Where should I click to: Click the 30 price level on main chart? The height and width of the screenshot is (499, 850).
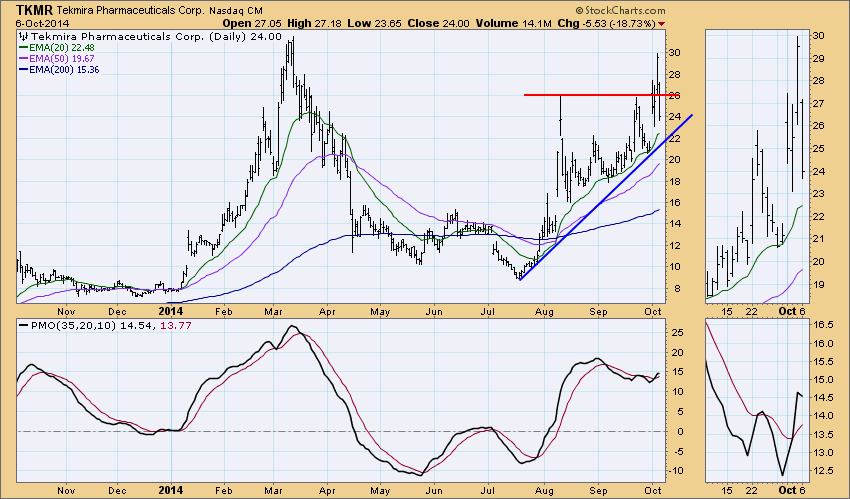674,53
